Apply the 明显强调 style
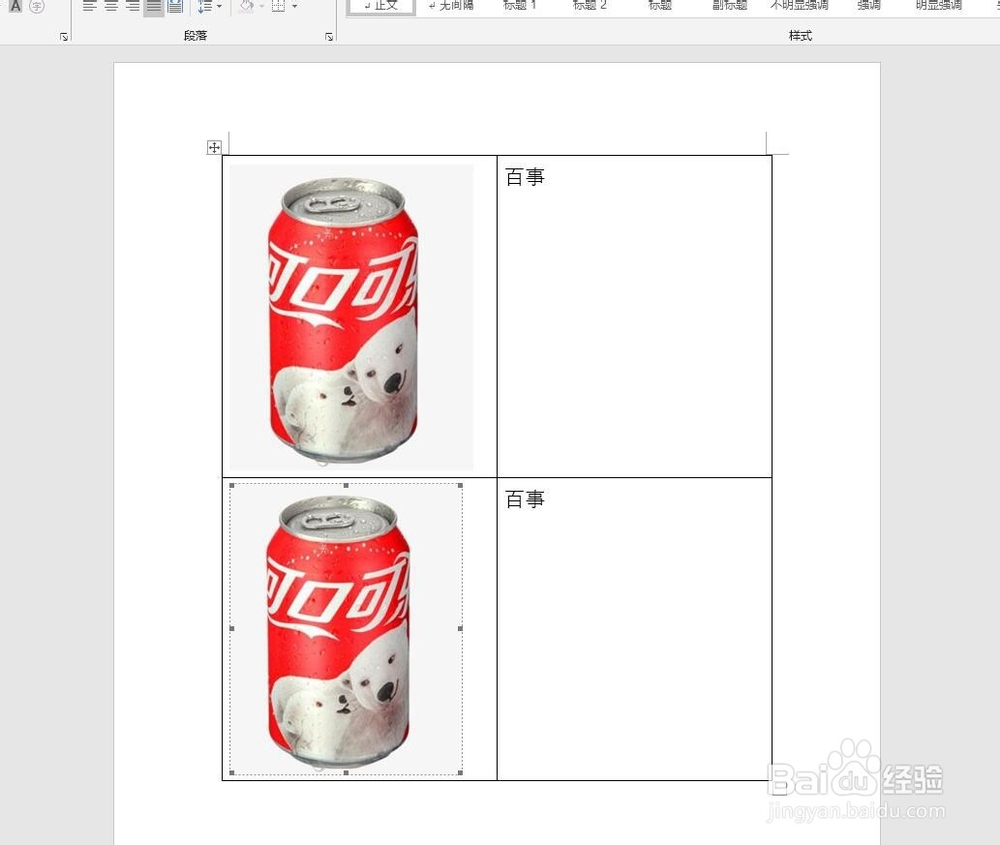Viewport: 1000px width, 845px height. click(x=939, y=6)
